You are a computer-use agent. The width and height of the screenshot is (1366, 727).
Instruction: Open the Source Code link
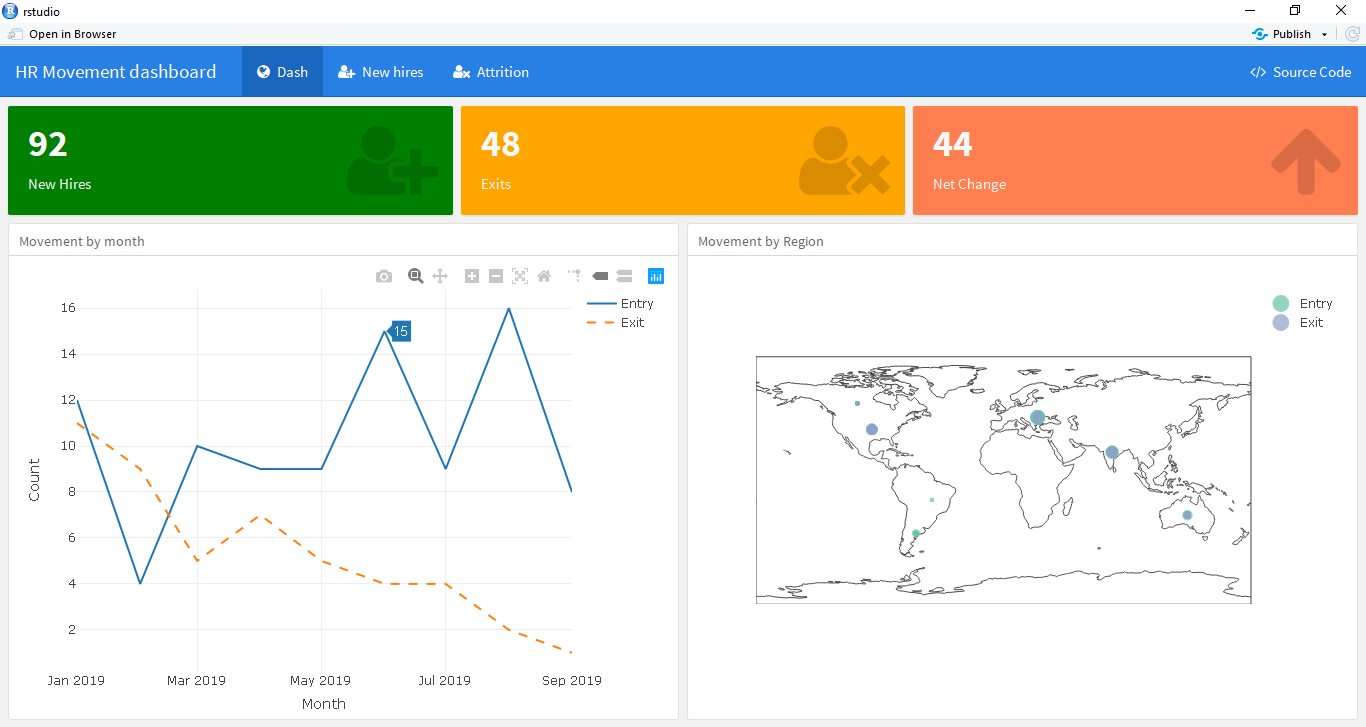point(1301,72)
